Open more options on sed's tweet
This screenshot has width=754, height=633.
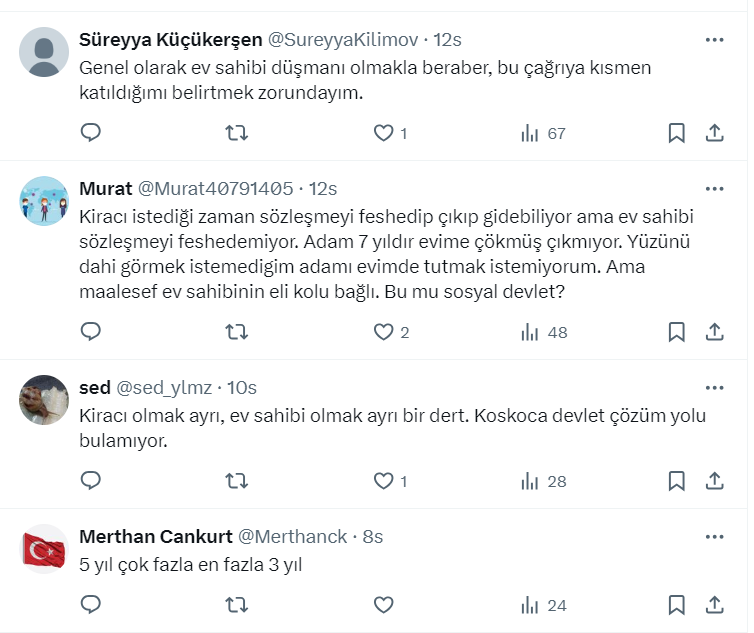(x=714, y=387)
